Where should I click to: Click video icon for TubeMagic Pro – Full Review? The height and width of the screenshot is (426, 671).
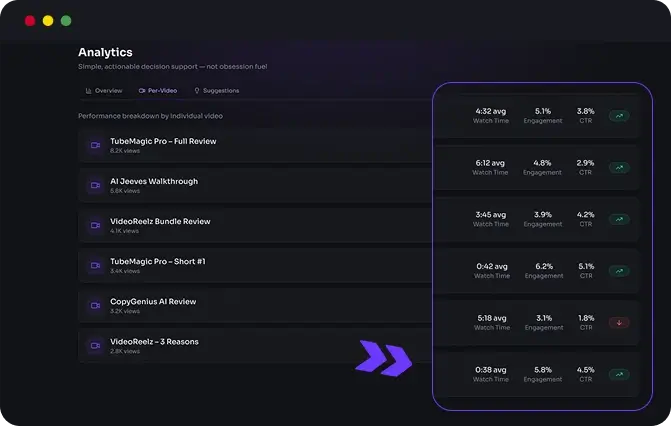coord(95,145)
